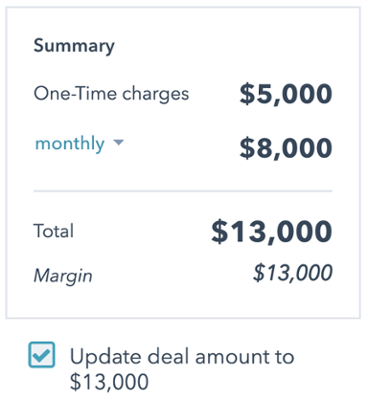Click the word monthly in teal
Viewport: 368px width, 400px height.
70,144
